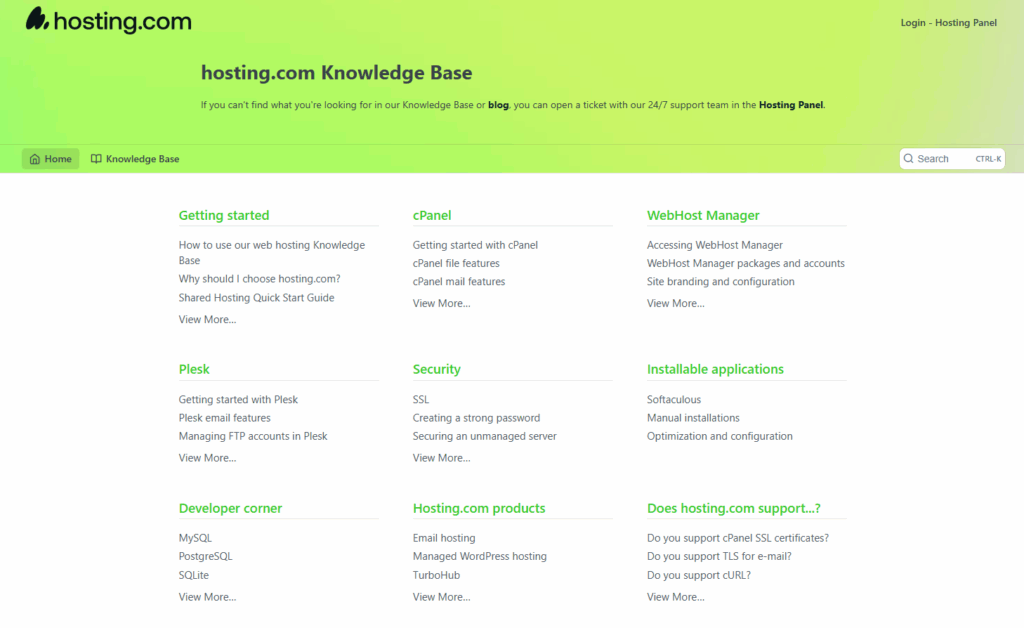Screen dimensions: 1024x628
Task: Click the Home house icon
Action: tap(35, 159)
